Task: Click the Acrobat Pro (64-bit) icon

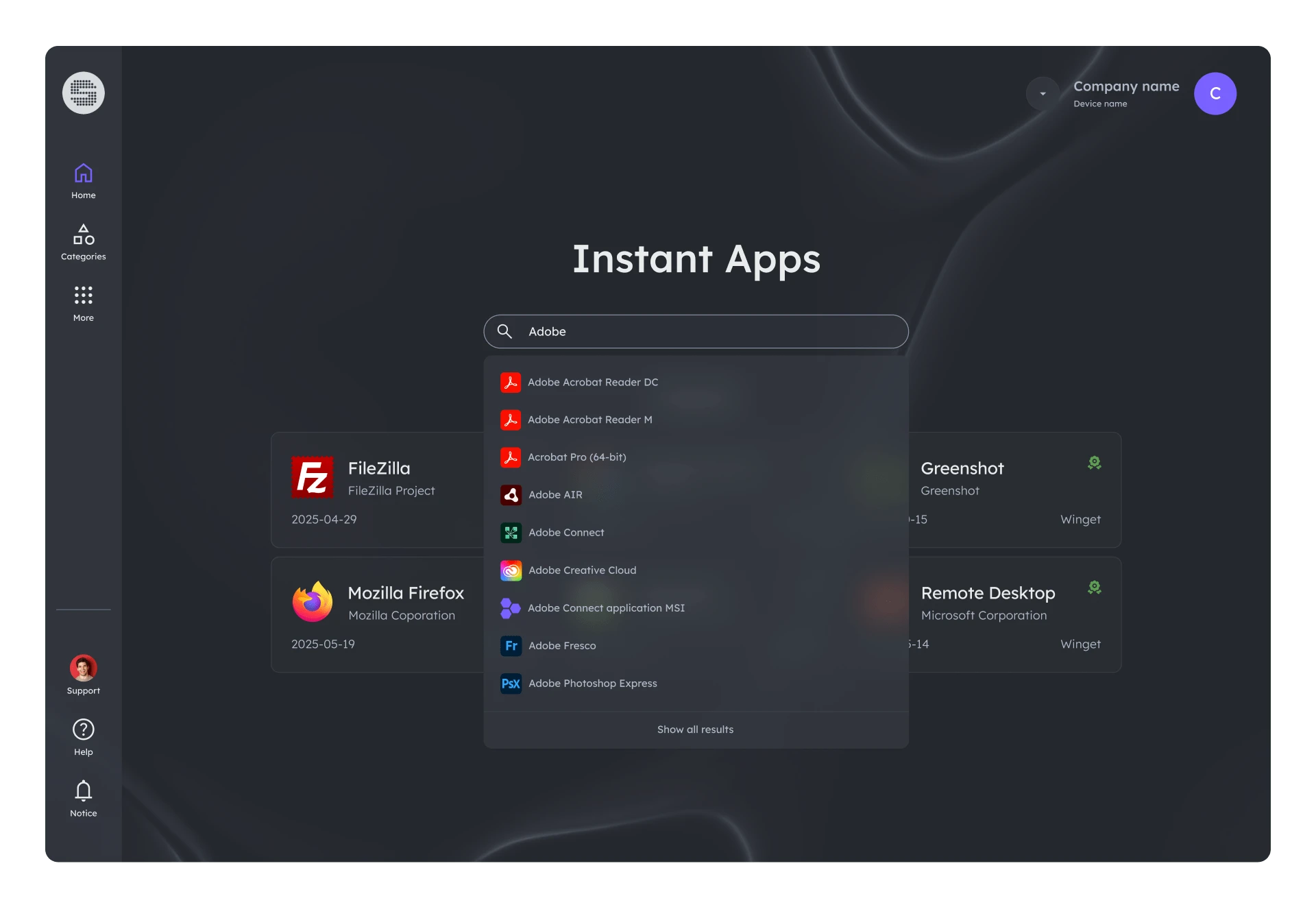Action: 511,457
